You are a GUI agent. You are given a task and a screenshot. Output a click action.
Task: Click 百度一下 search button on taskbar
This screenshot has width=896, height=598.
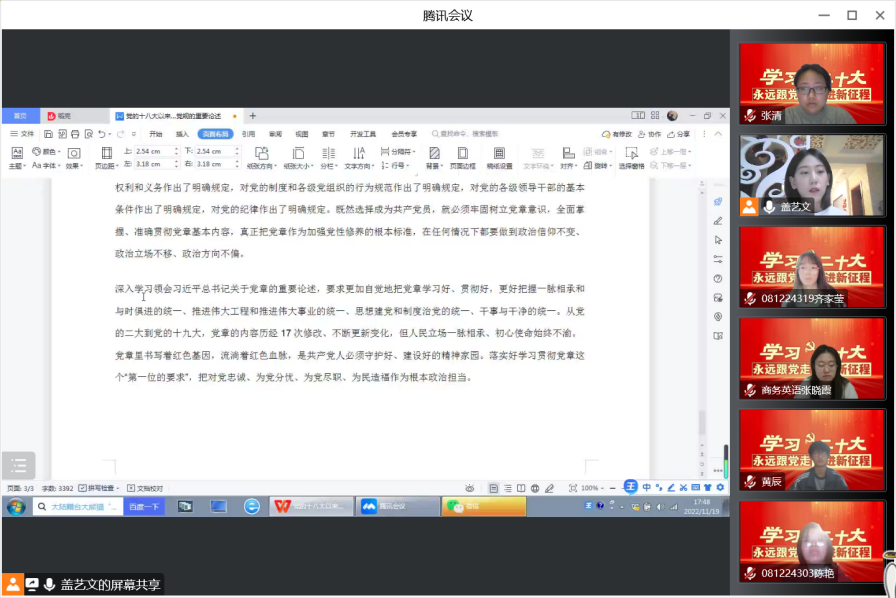[144, 507]
